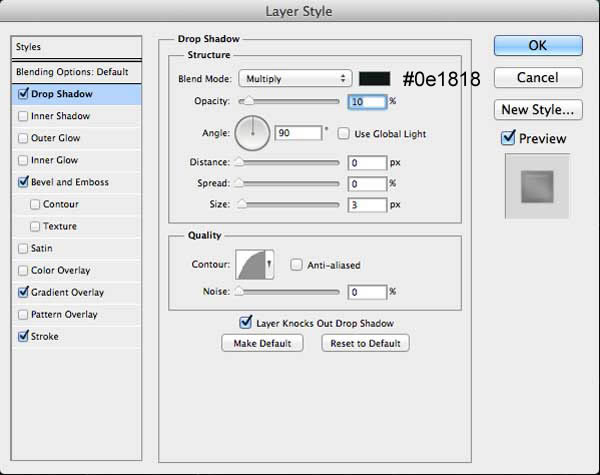Click the style preview thumbnail
Screen dimensions: 600x475
(537, 186)
